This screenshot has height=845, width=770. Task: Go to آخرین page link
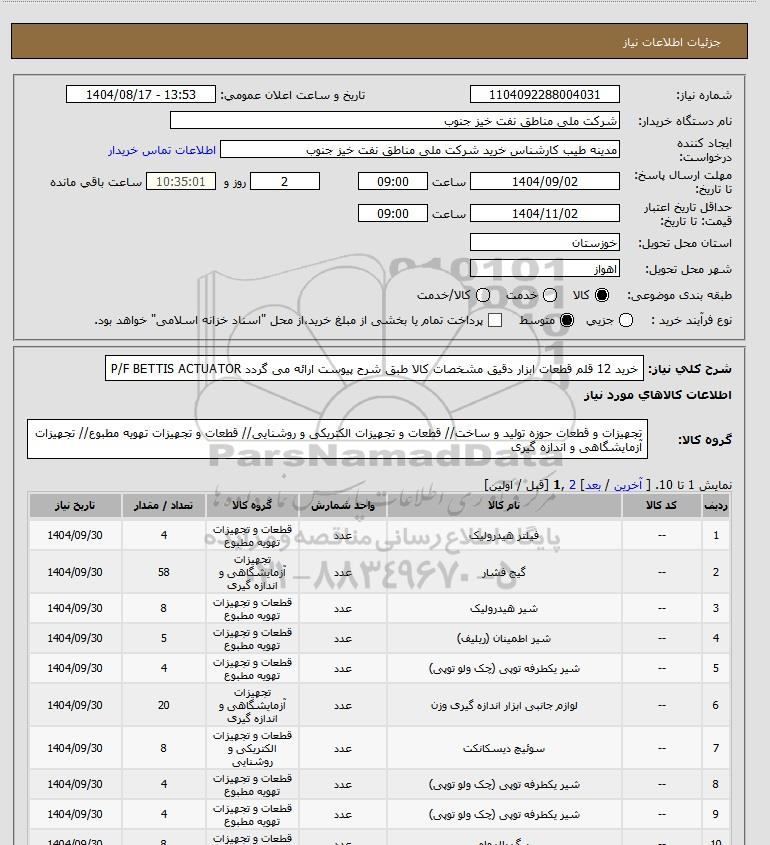[x=628, y=485]
